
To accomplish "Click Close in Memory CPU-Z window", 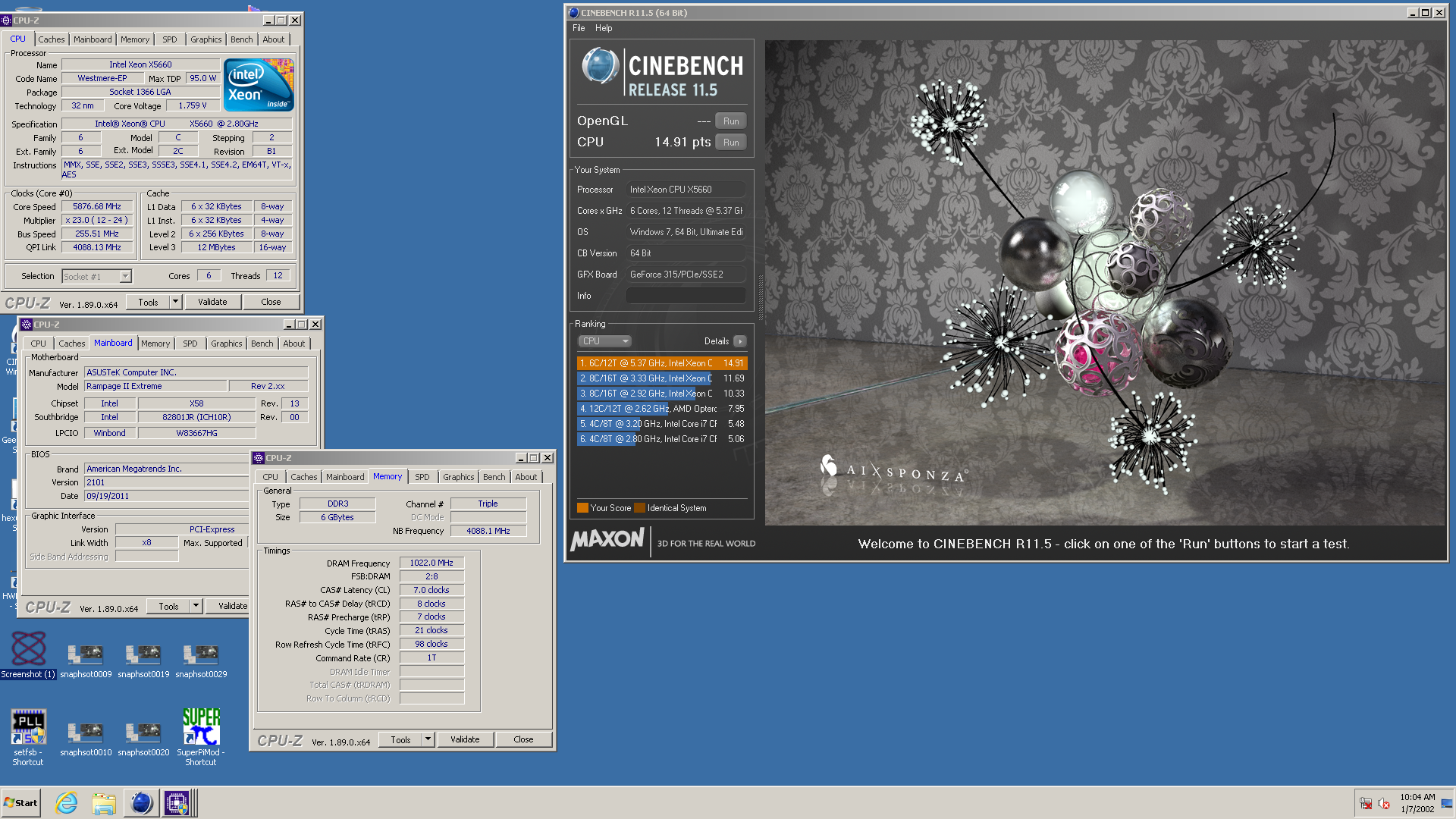I will coord(523,739).
